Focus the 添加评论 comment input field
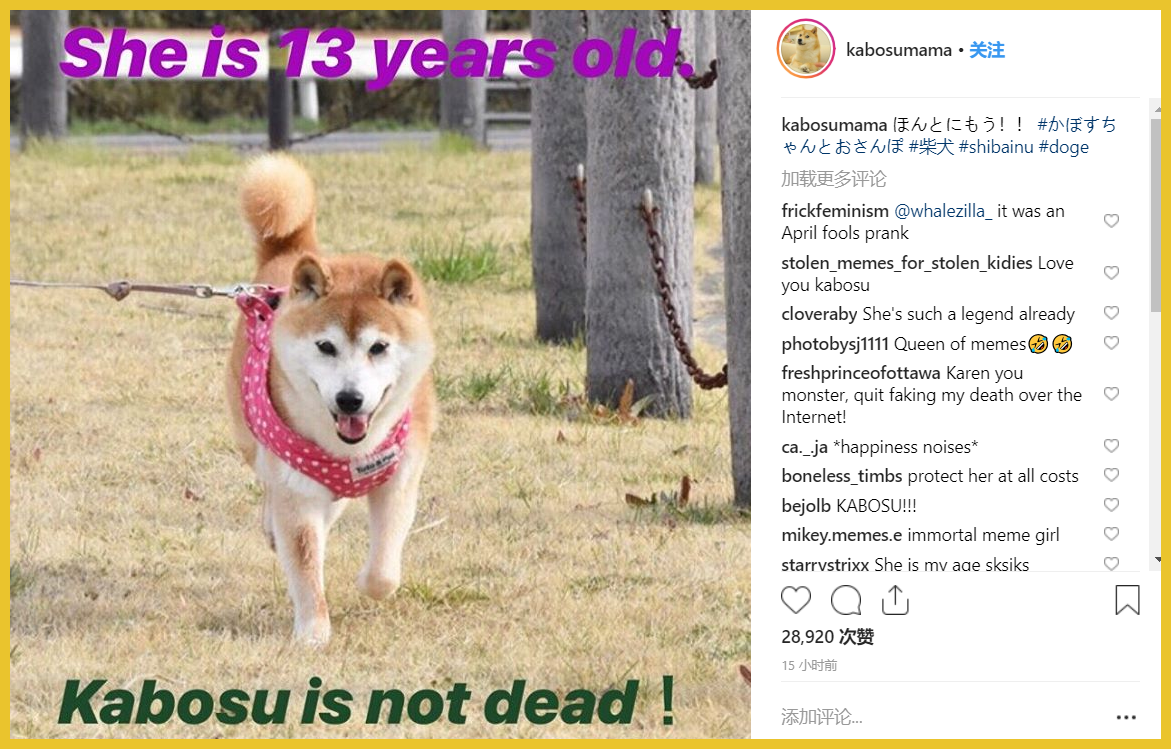The image size is (1171, 749). (941, 718)
